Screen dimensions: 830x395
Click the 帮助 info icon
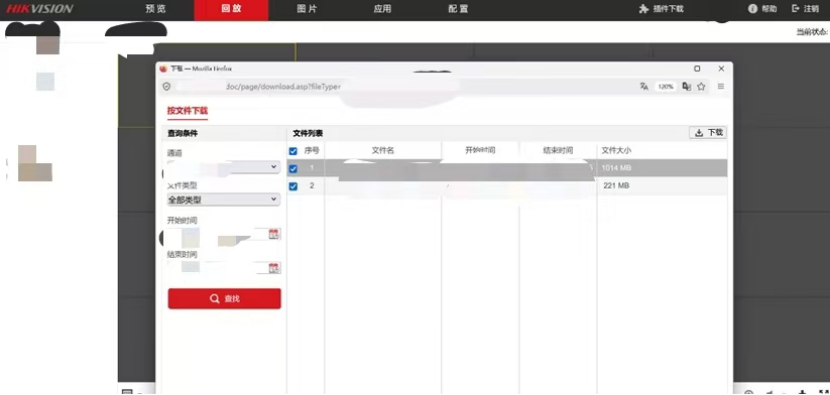753,9
